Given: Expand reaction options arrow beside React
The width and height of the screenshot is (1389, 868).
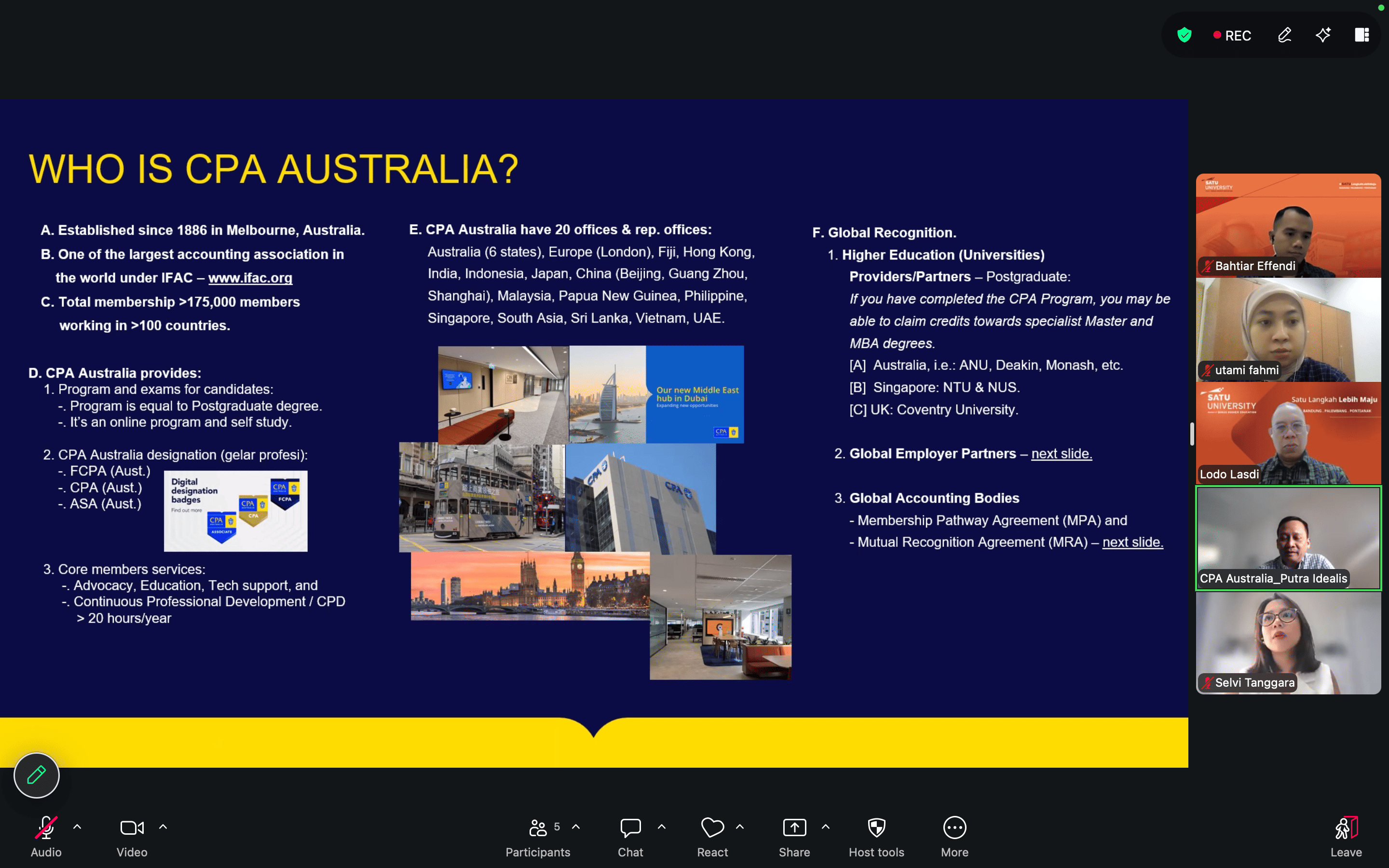Looking at the screenshot, I should pos(740,827).
